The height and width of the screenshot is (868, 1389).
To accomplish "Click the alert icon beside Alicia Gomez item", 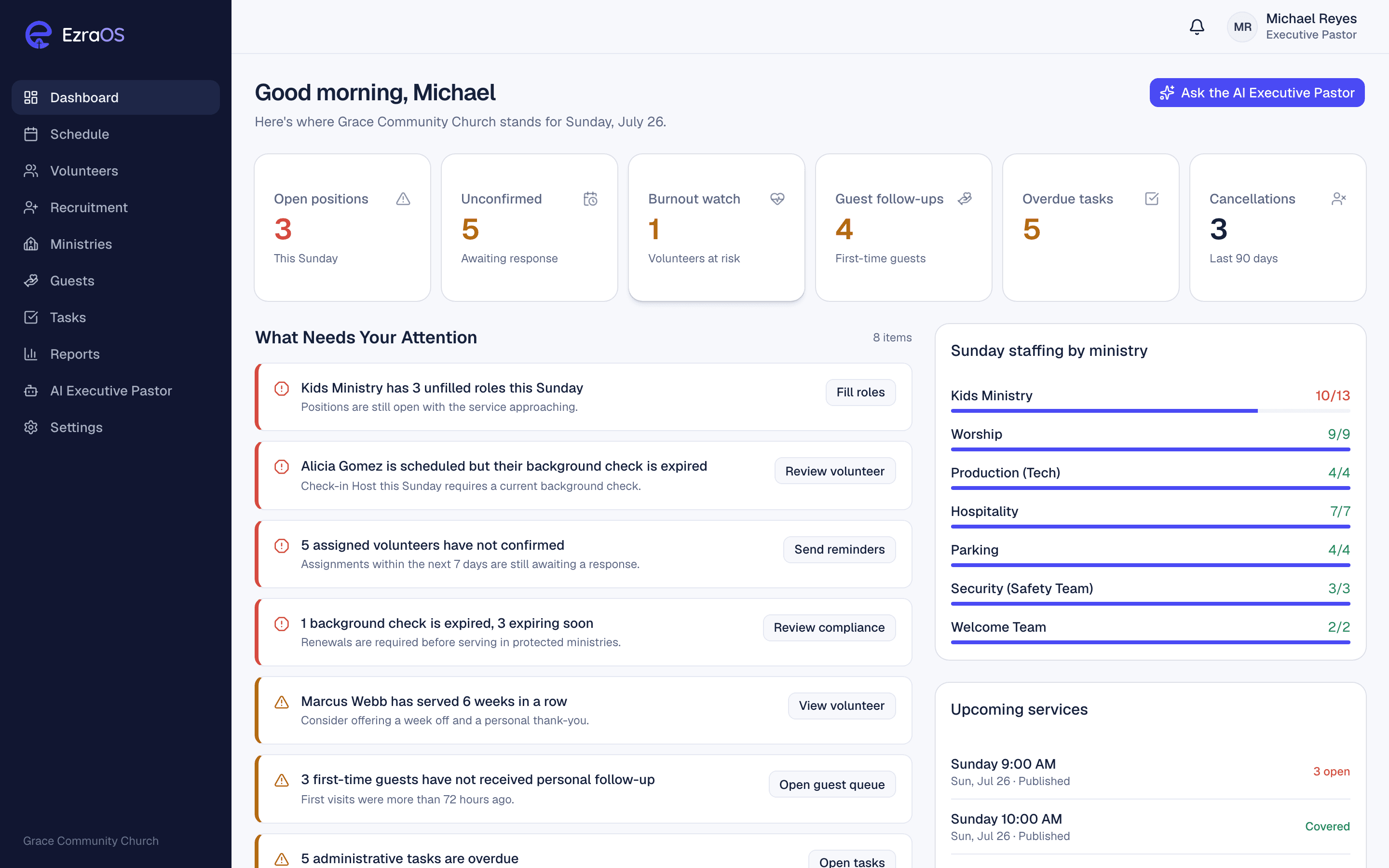I will coord(281,467).
